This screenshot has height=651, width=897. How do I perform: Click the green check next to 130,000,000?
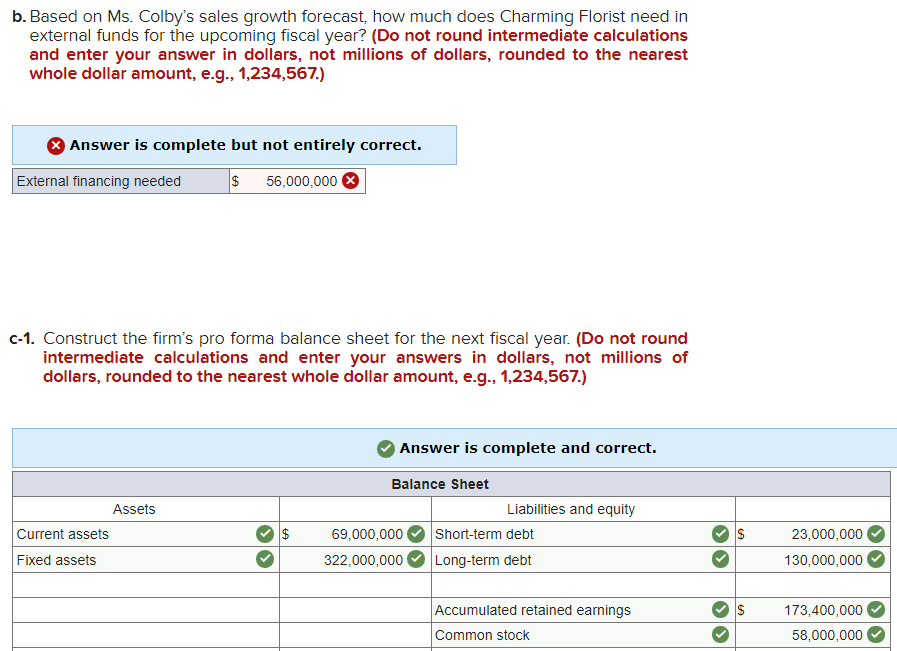pos(876,559)
